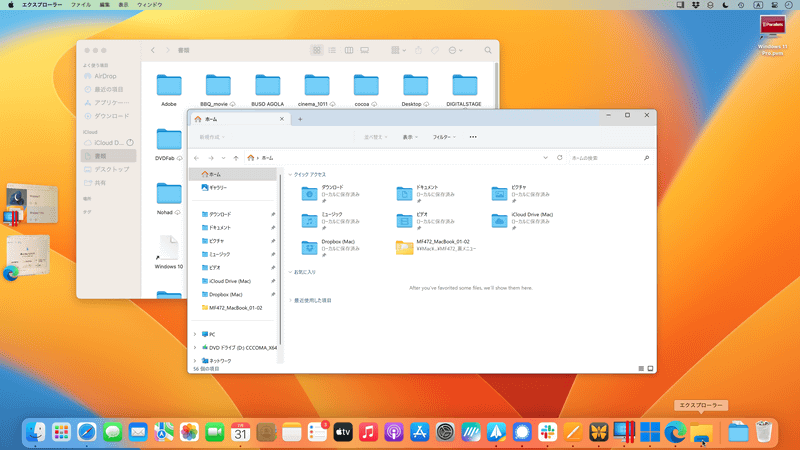Switch Explorer to large thumbnails view icon
Image resolution: width=800 pixels, height=450 pixels.
coord(651,368)
